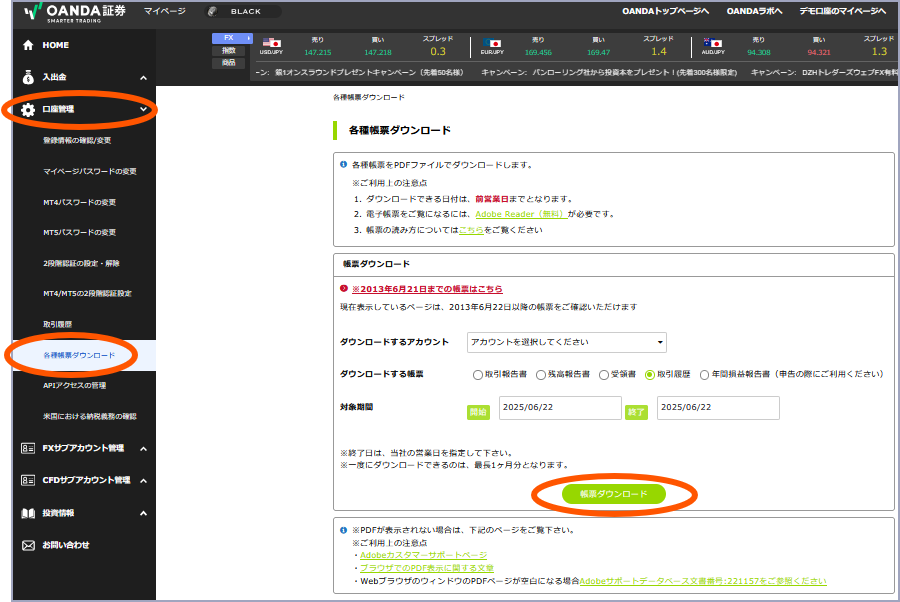
Task: Click the blue info icon above 帳票ダウンロード section
Action: [343, 165]
